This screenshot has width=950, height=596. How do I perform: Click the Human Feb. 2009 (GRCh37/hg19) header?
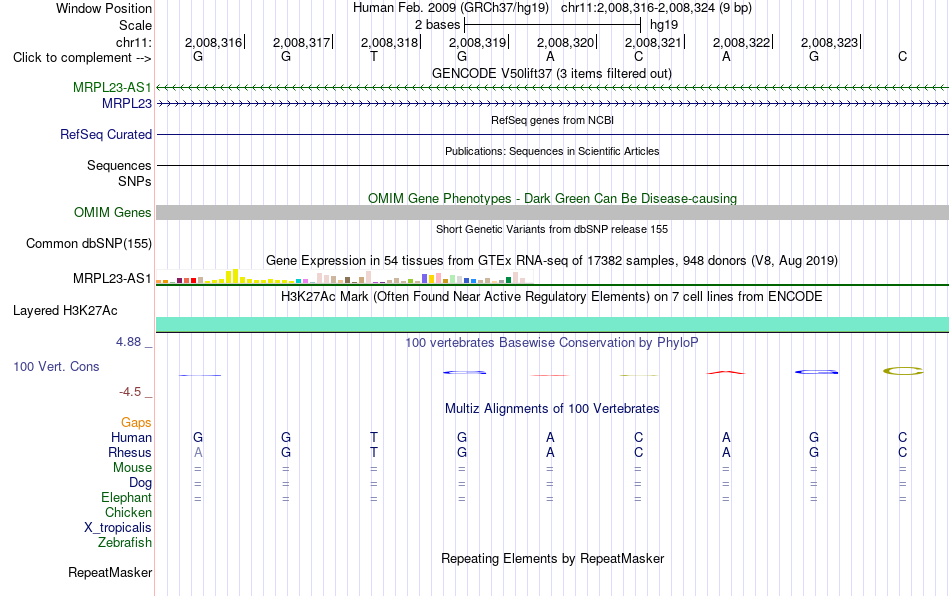click(x=451, y=8)
